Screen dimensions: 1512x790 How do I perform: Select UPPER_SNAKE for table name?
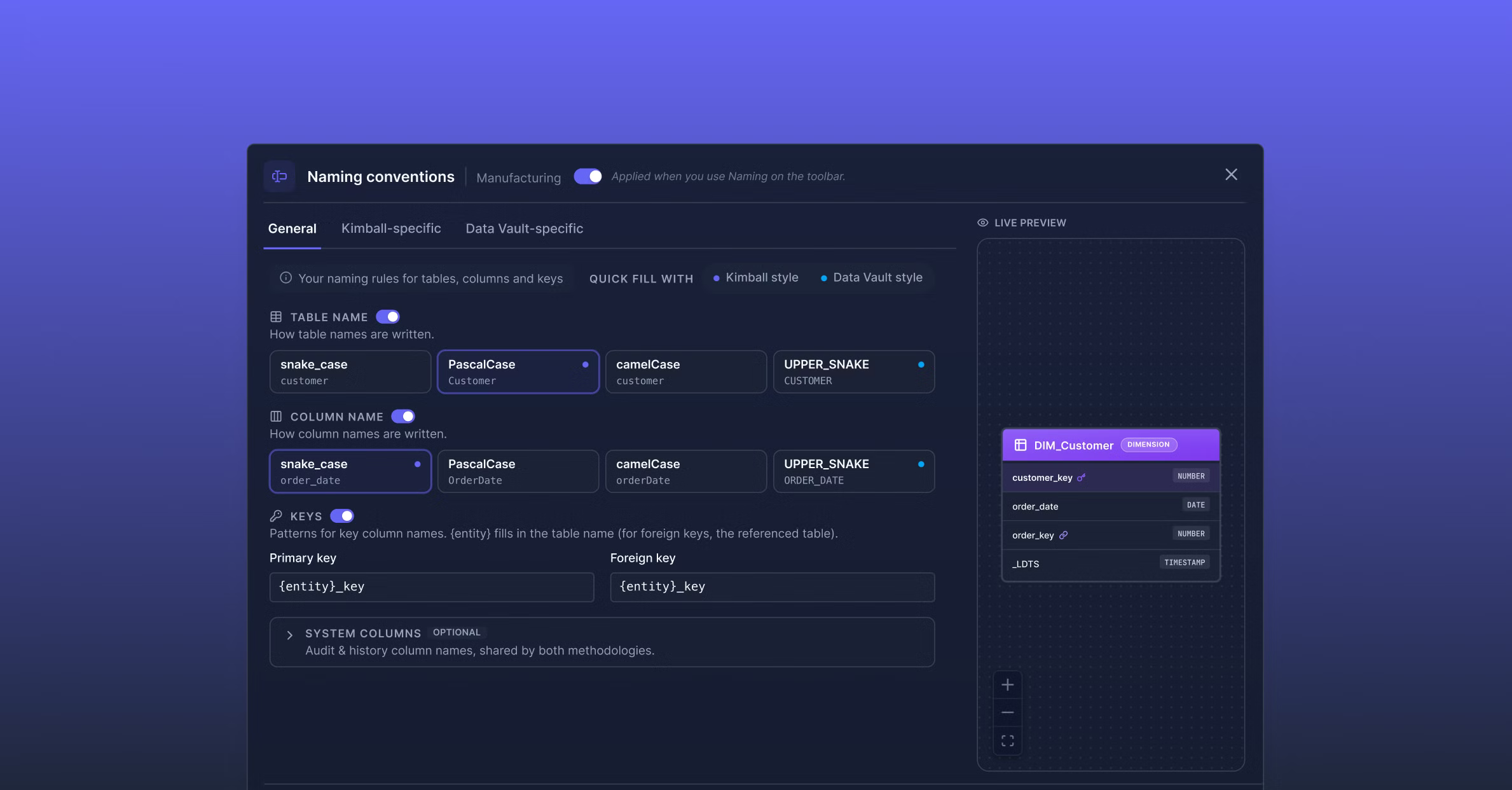(x=853, y=372)
